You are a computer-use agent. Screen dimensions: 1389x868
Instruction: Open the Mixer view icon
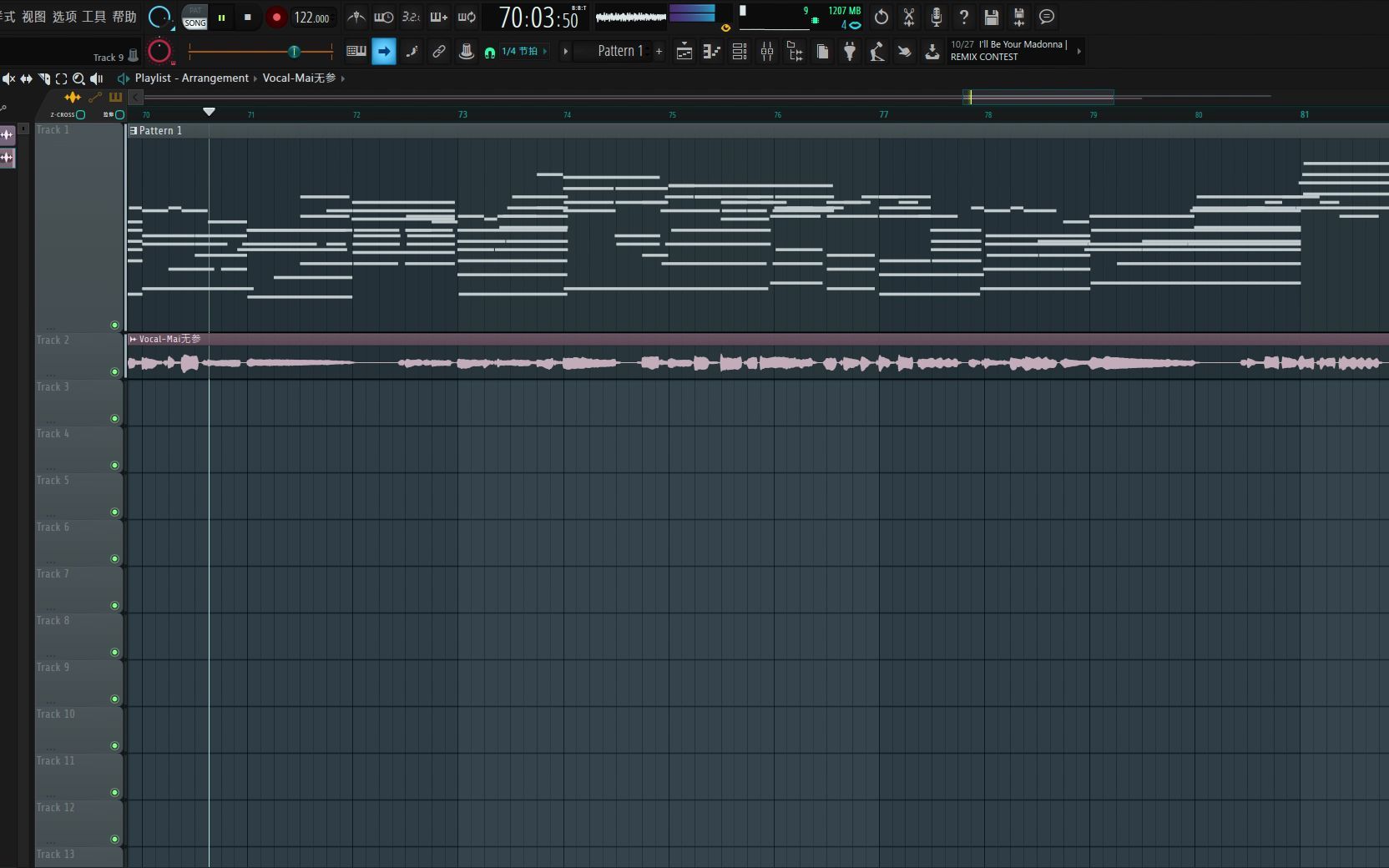point(767,52)
